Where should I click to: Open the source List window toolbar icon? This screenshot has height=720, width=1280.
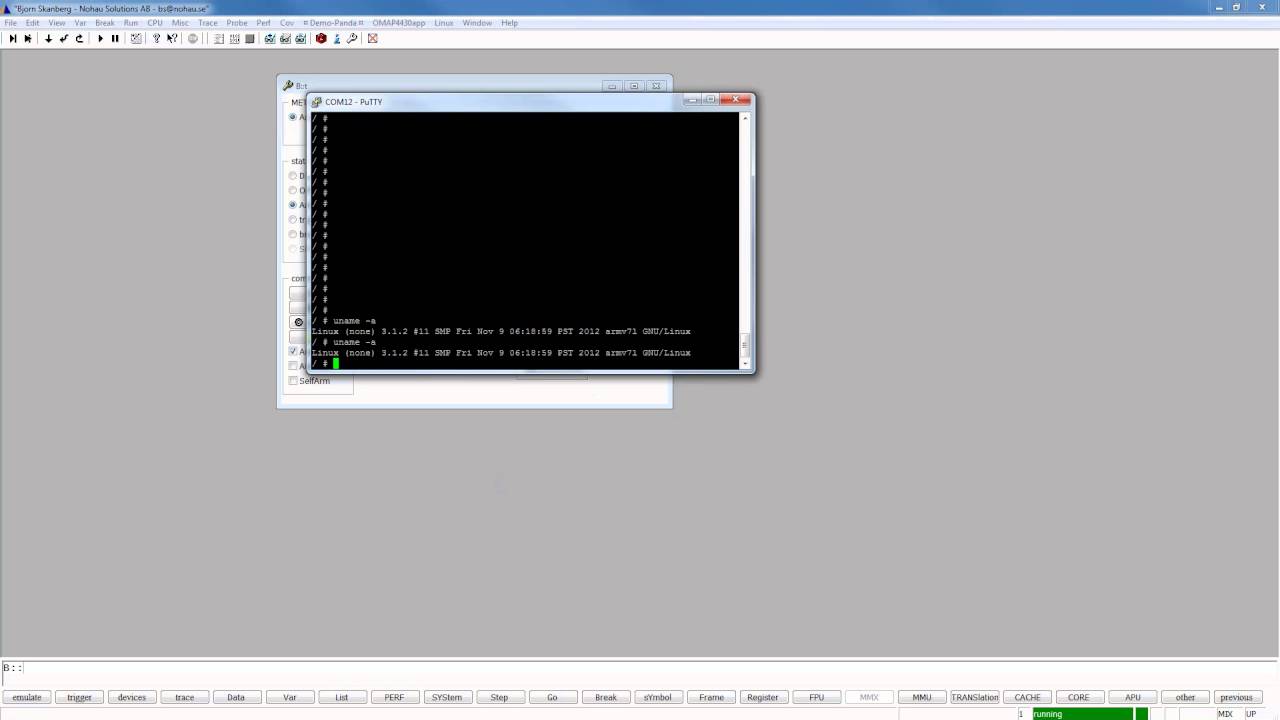tap(219, 38)
